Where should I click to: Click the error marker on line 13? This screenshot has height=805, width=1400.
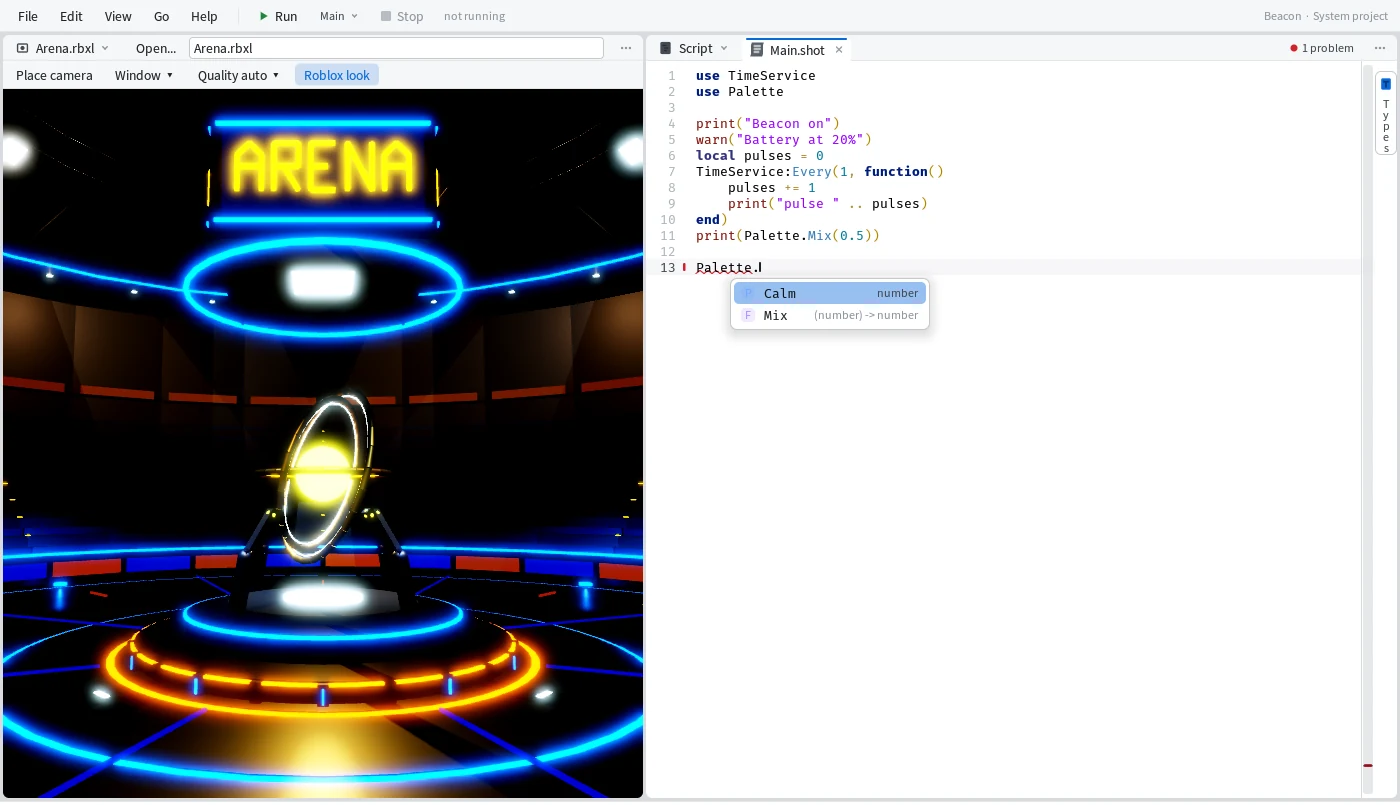tap(685, 267)
